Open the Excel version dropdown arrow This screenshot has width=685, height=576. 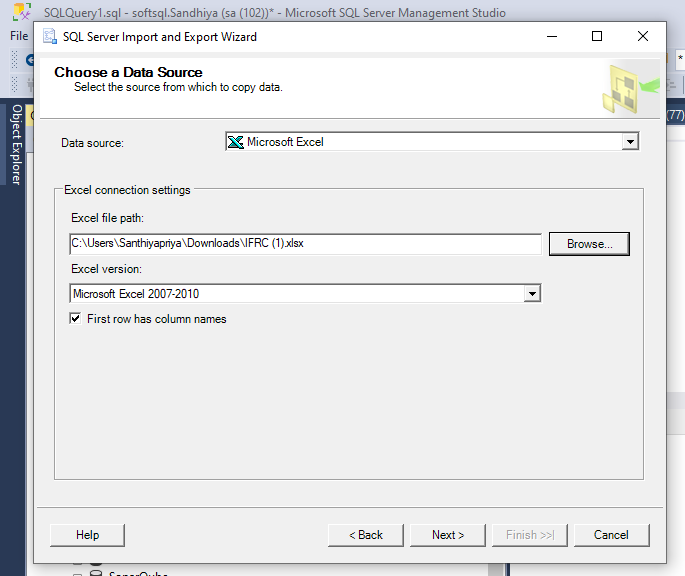coord(532,294)
